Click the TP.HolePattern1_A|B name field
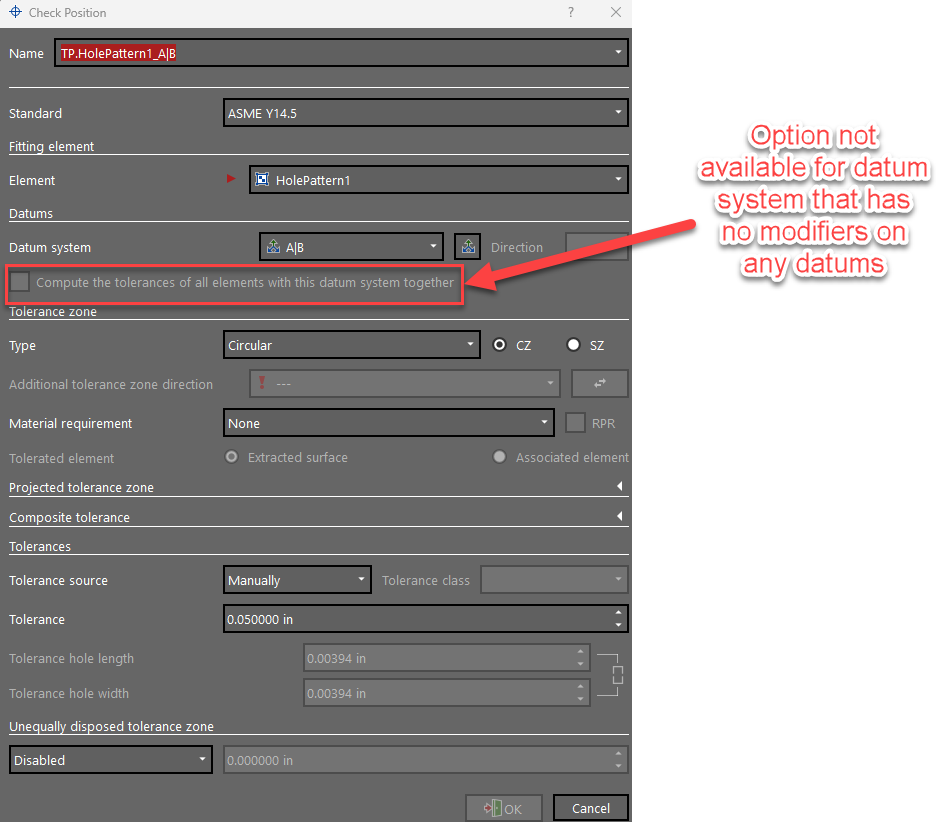936x822 pixels. click(x=341, y=53)
